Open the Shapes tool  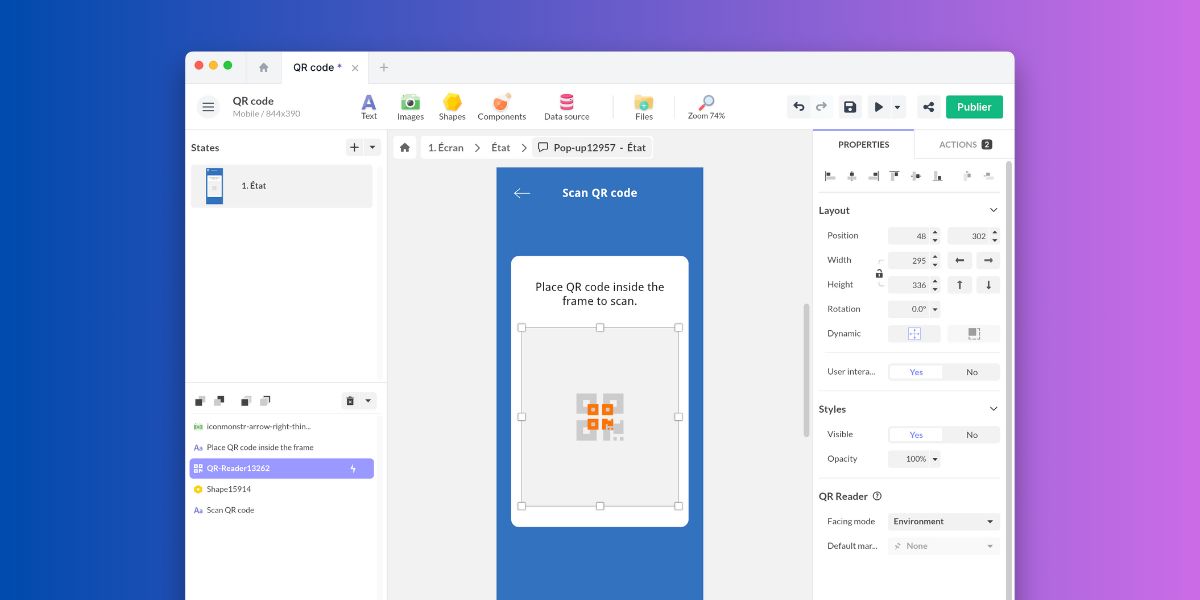pos(452,106)
